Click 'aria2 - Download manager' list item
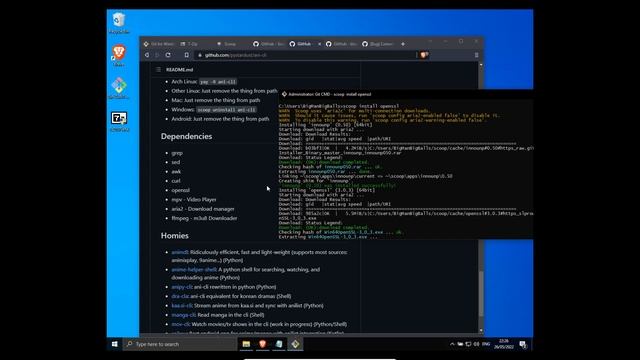The height and width of the screenshot is (360, 640). click(203, 209)
